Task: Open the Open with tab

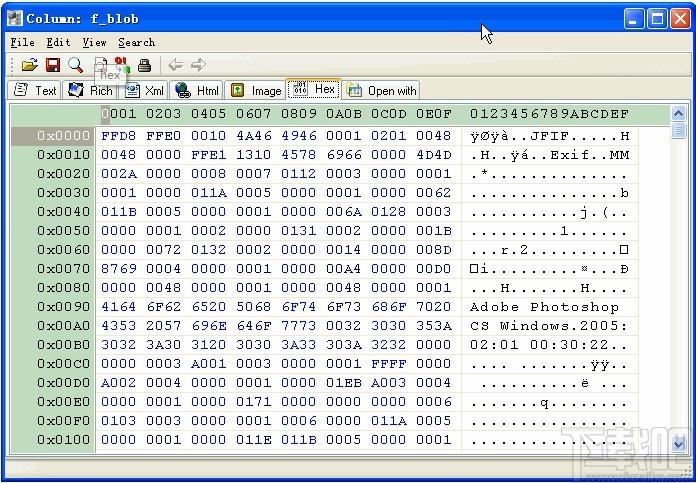Action: point(381,90)
